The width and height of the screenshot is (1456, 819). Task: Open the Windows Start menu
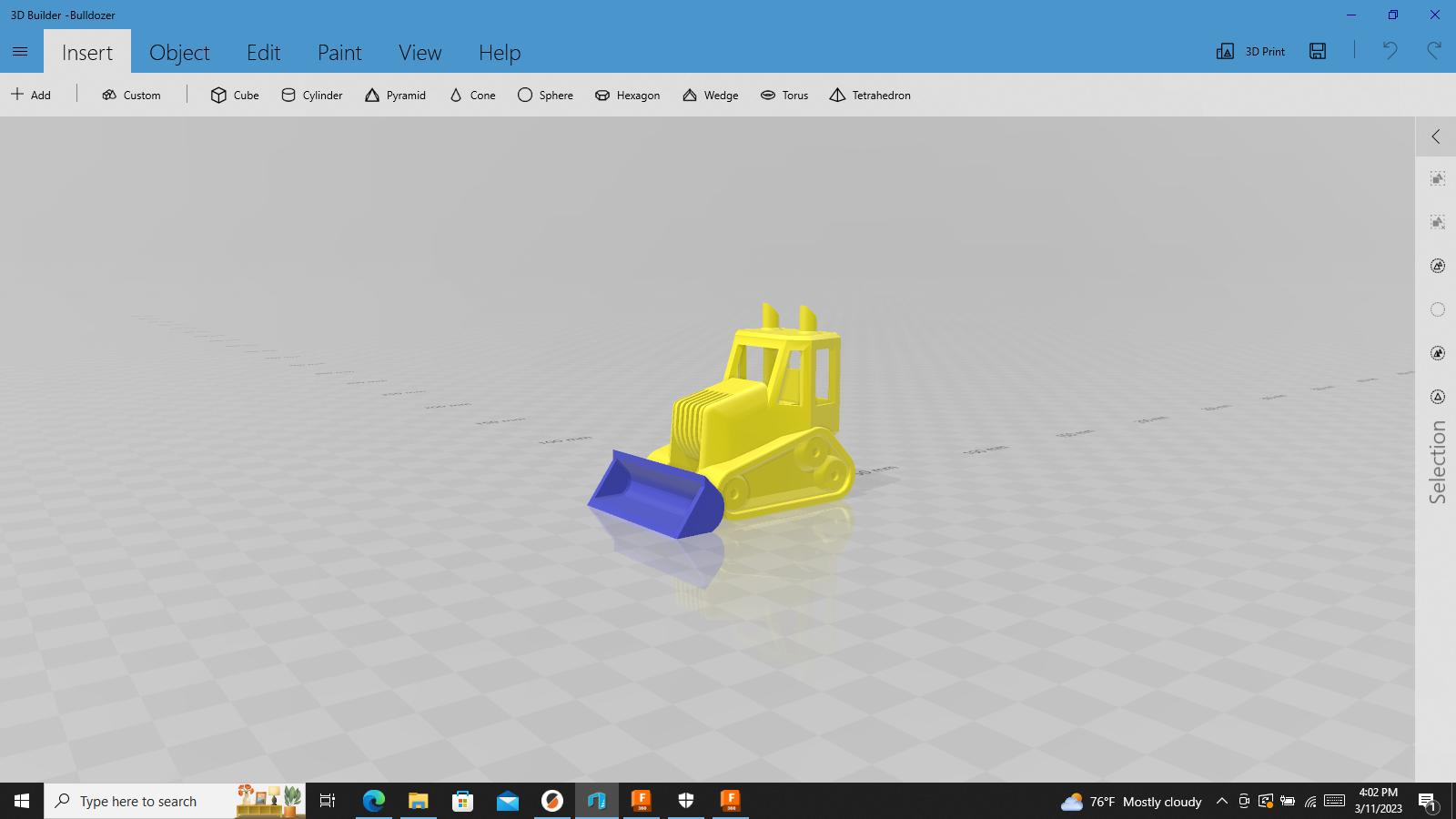[x=22, y=801]
